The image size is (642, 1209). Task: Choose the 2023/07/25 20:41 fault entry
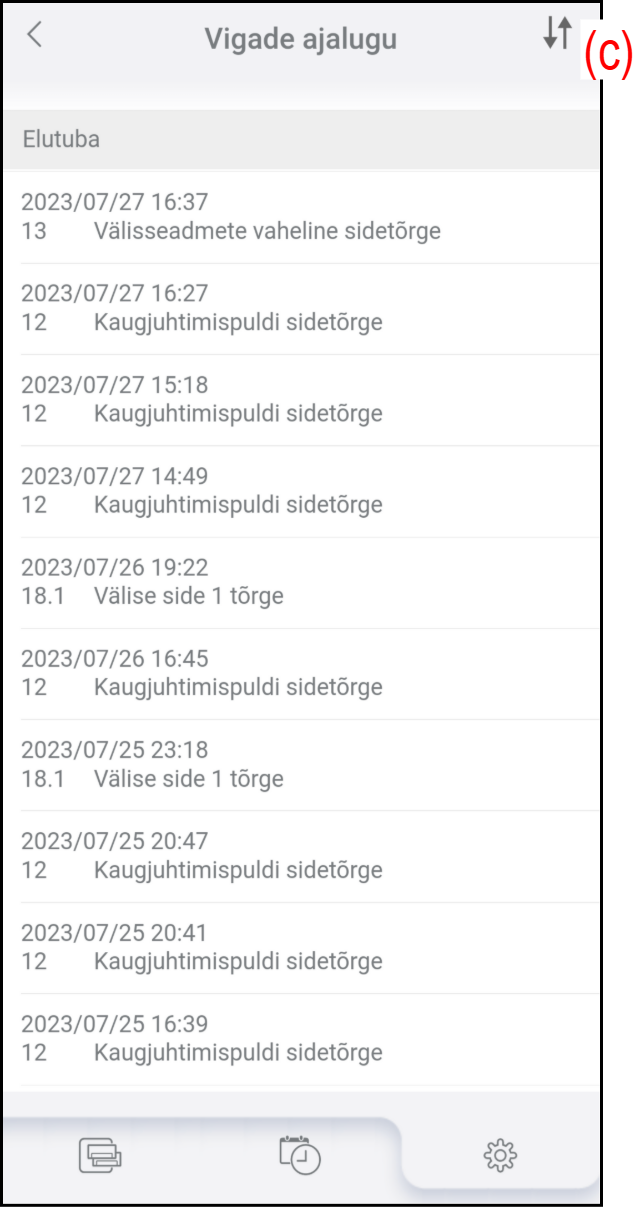point(300,947)
